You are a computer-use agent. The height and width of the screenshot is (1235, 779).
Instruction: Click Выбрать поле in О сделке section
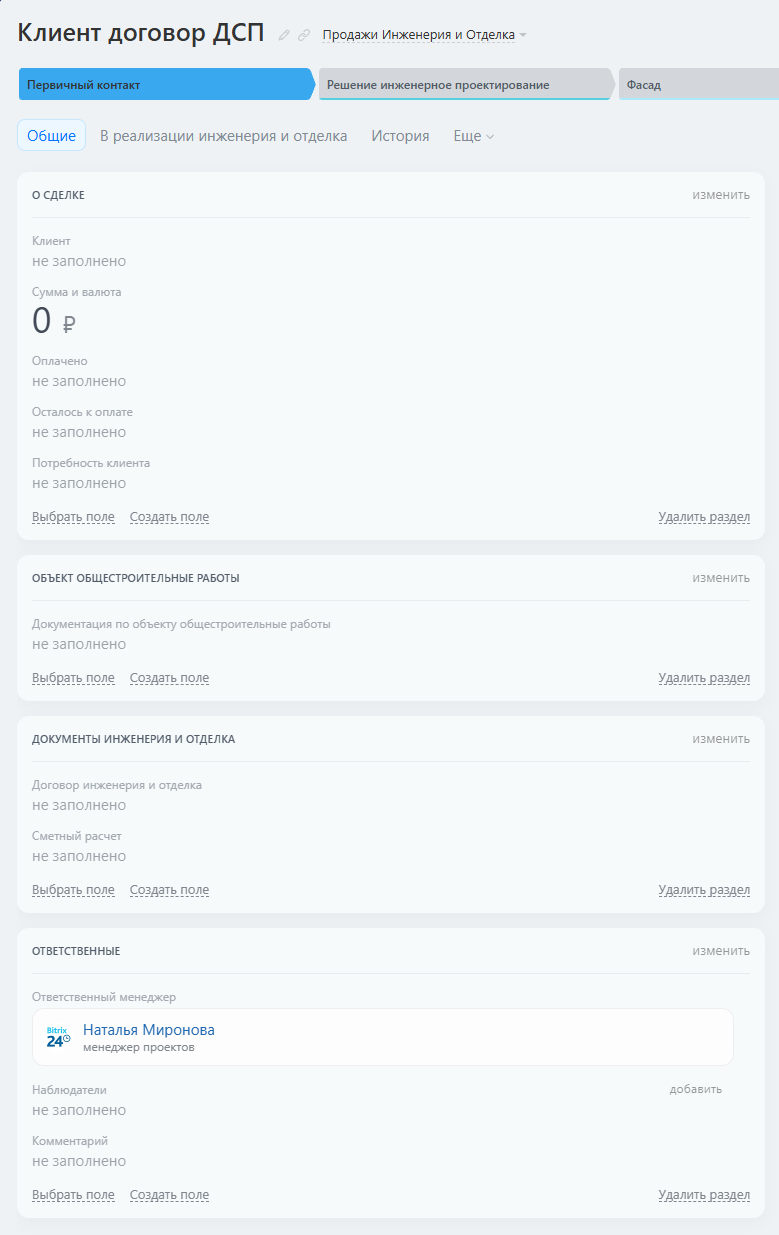coord(73,517)
